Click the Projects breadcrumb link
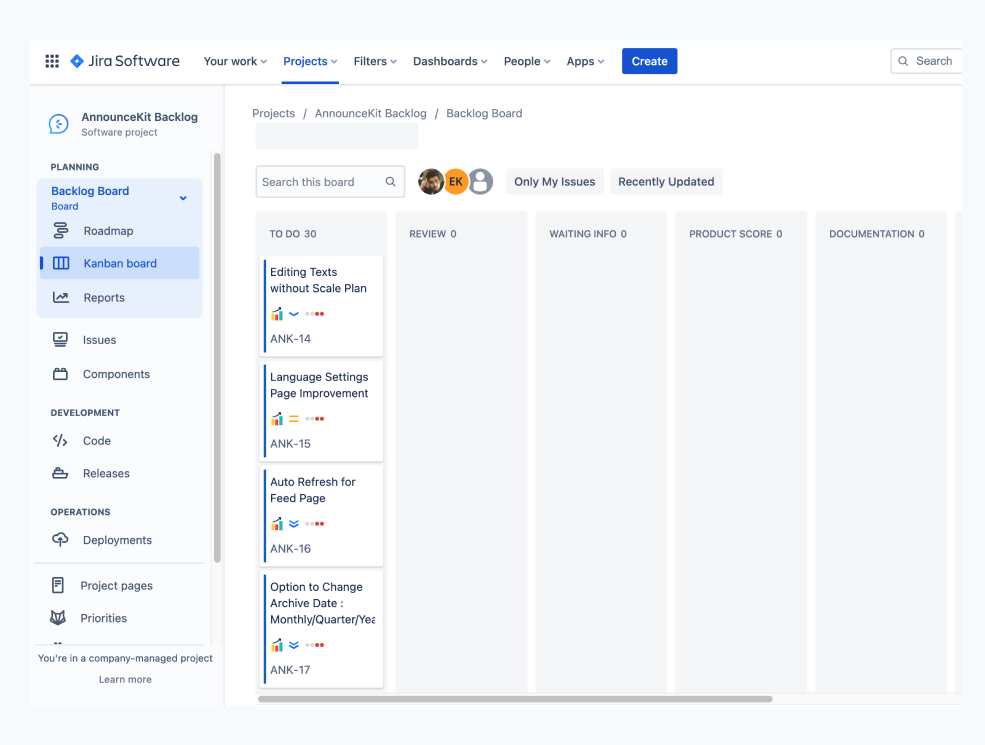 273,113
